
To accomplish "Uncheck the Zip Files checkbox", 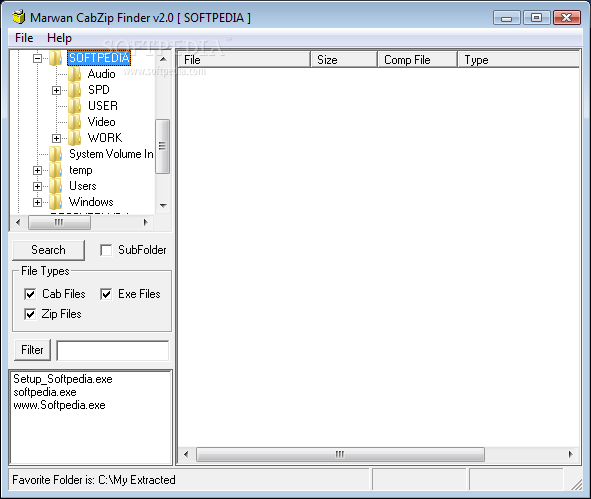I will [x=30, y=314].
